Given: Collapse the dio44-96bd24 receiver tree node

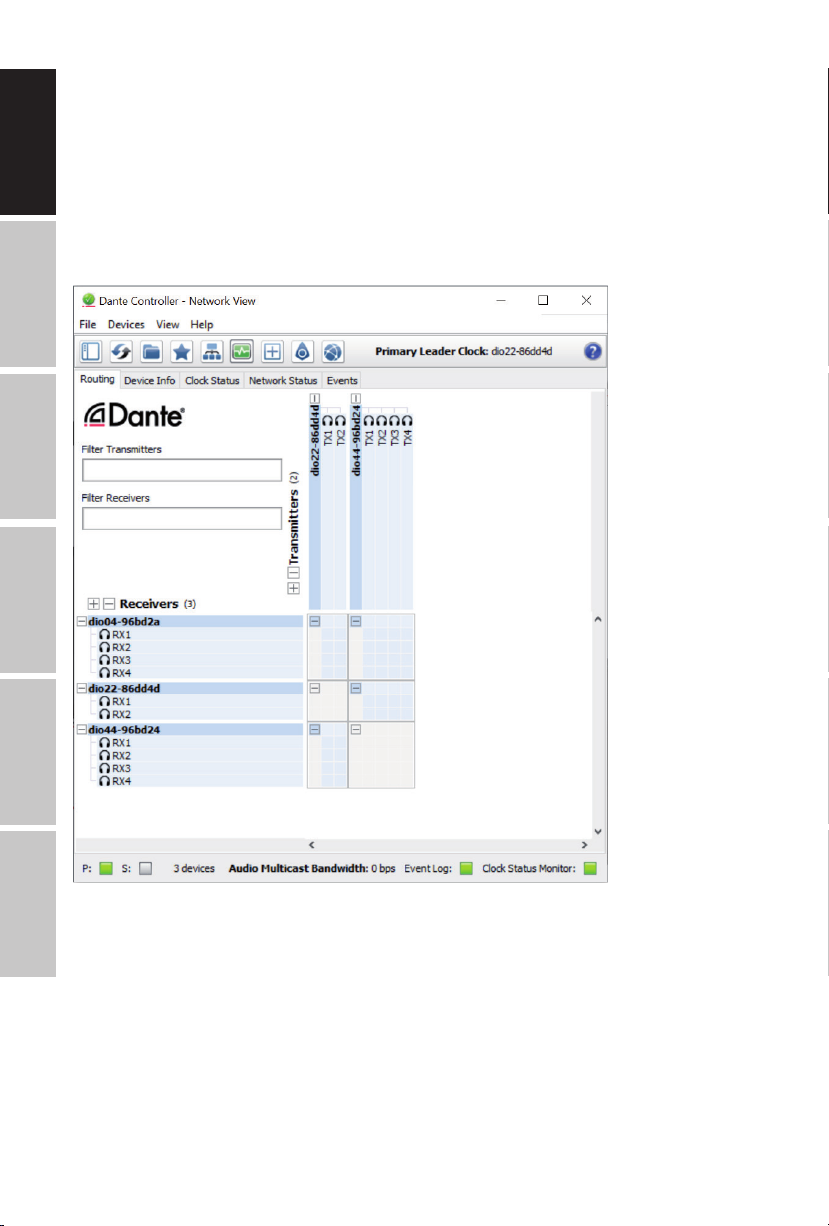Looking at the screenshot, I should tap(82, 730).
